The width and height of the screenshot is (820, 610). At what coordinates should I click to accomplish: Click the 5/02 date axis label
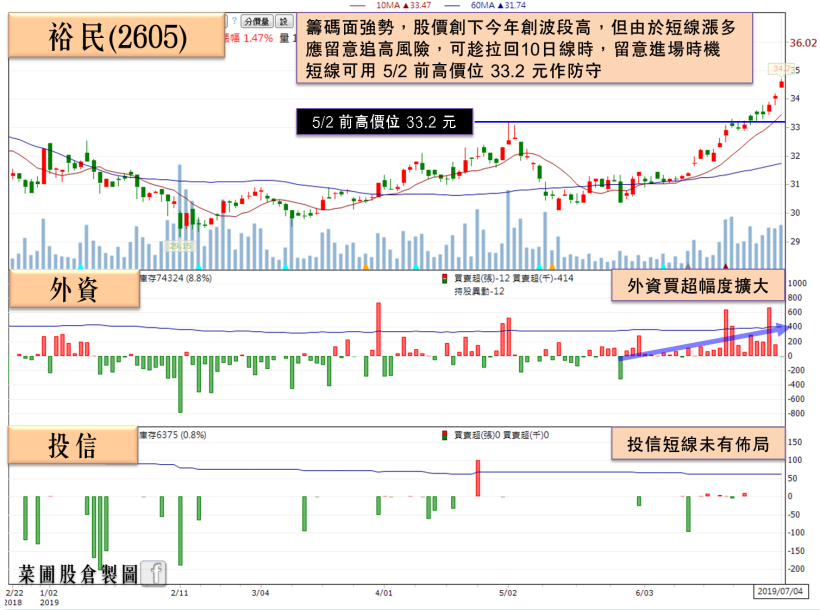point(507,593)
